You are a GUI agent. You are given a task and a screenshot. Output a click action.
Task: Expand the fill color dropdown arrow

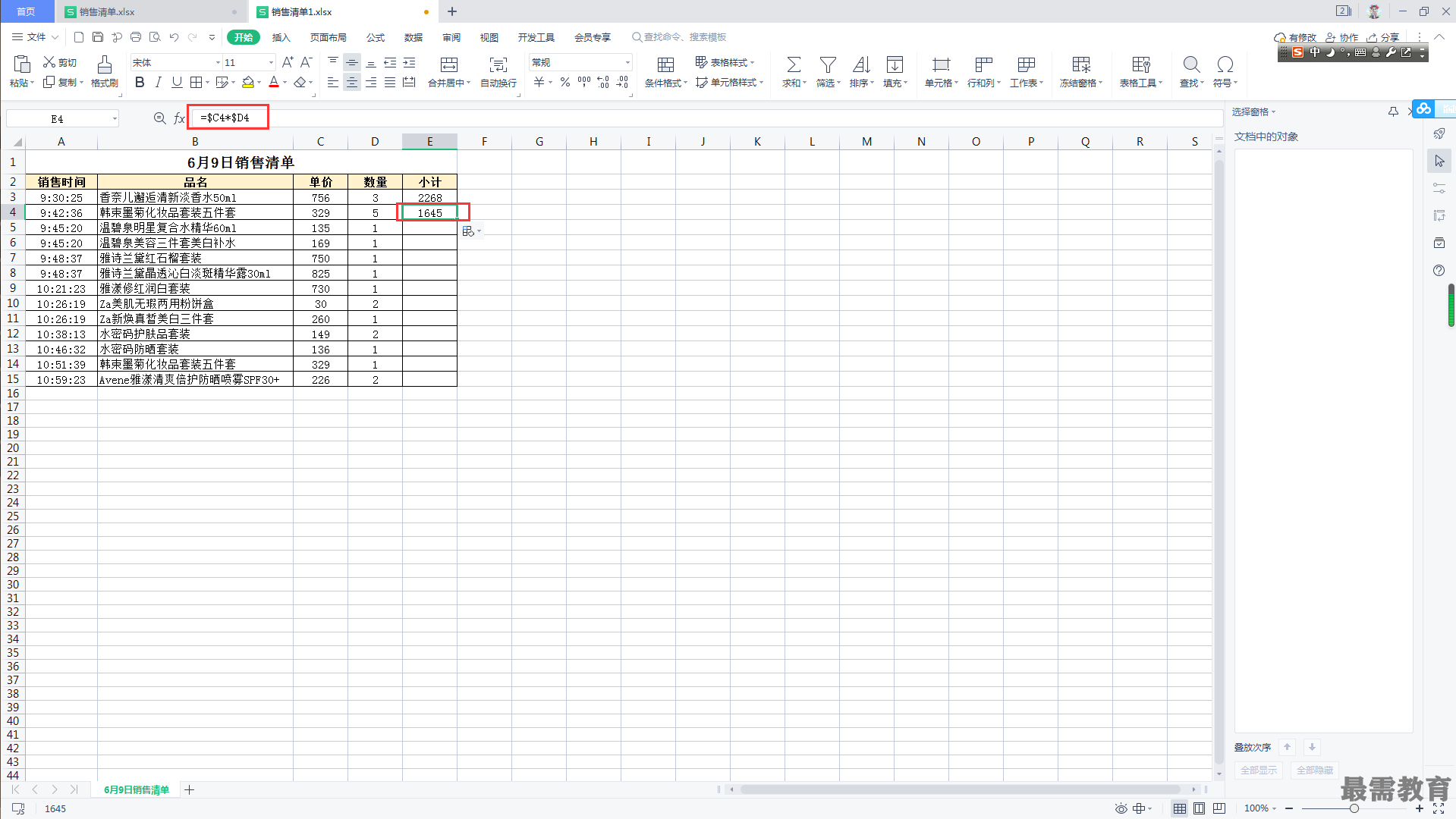[x=259, y=83]
